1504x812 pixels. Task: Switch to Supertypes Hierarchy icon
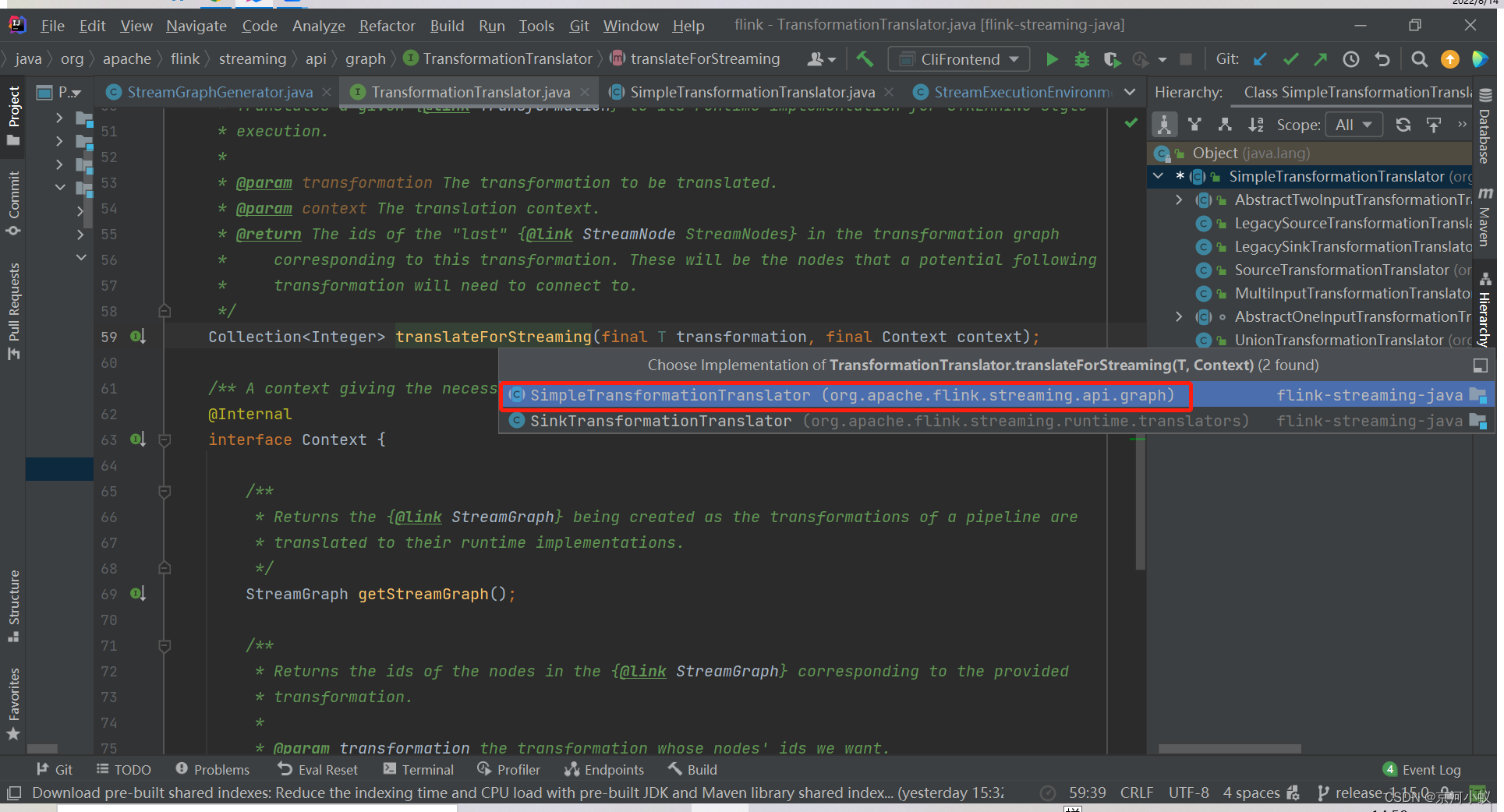point(1194,125)
